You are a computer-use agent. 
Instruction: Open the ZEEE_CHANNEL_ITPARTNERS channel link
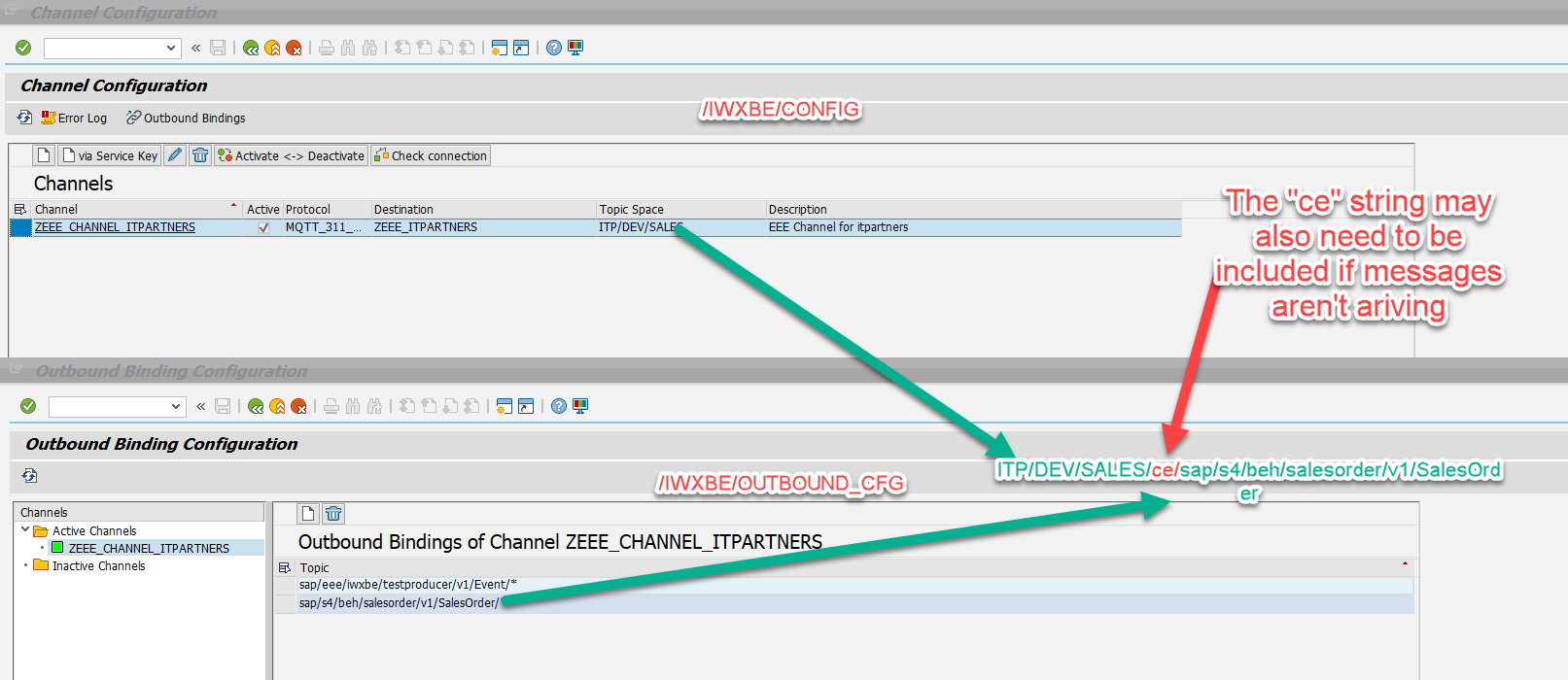tap(115, 227)
